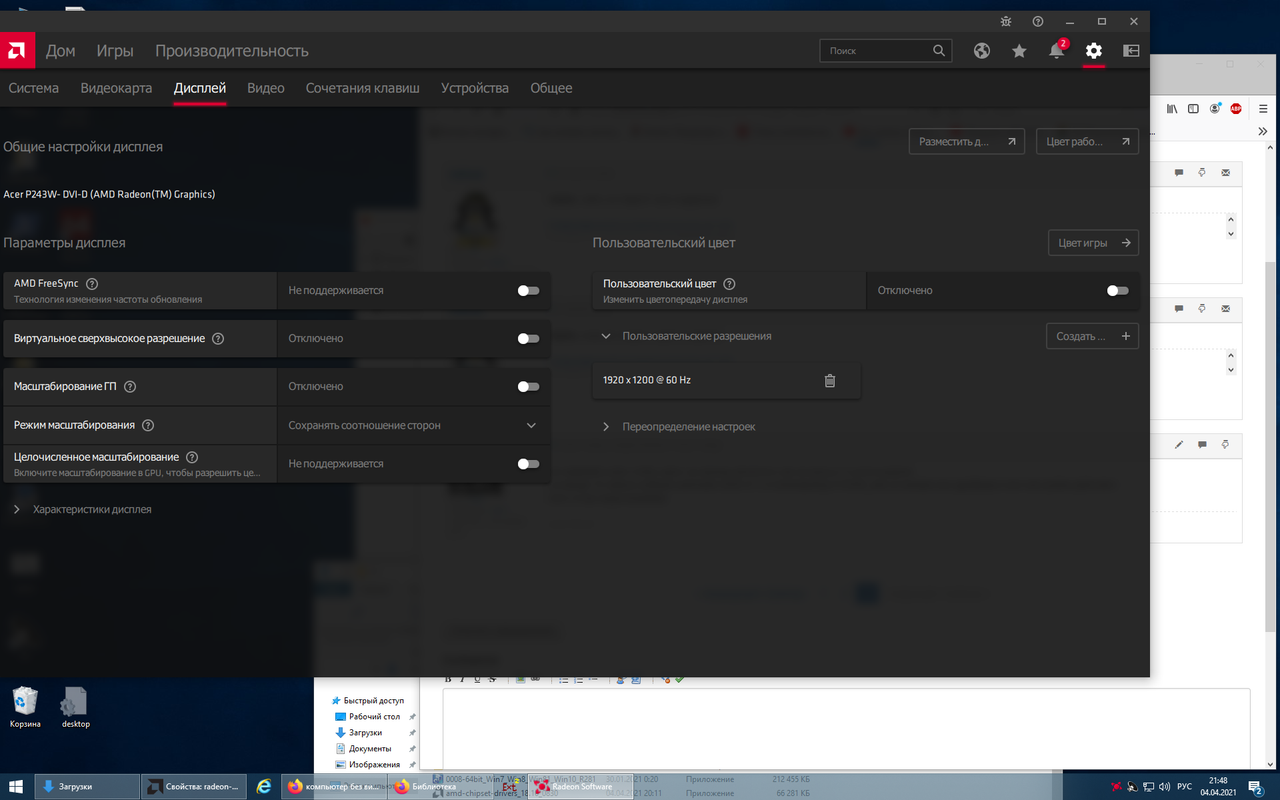The width and height of the screenshot is (1280, 800).
Task: Click the AMD logo in the top-left corner
Action: point(17,50)
